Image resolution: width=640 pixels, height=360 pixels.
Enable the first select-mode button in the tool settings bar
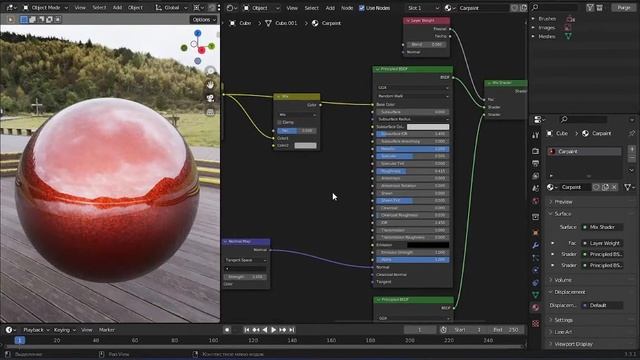24,20
